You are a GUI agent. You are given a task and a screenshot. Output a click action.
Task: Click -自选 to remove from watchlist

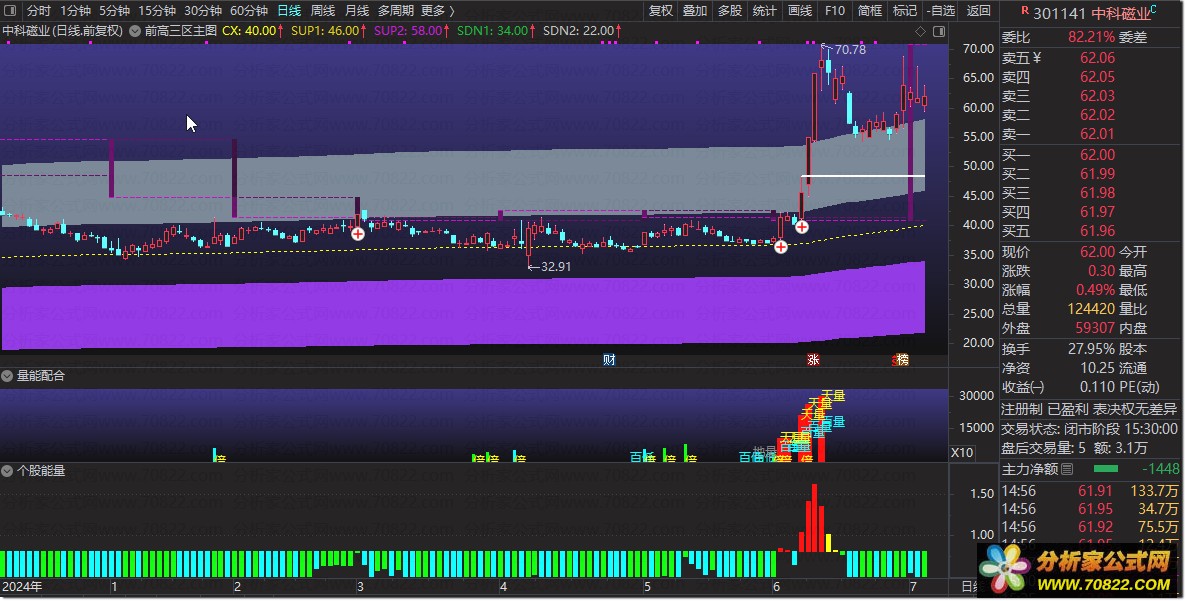tap(941, 11)
